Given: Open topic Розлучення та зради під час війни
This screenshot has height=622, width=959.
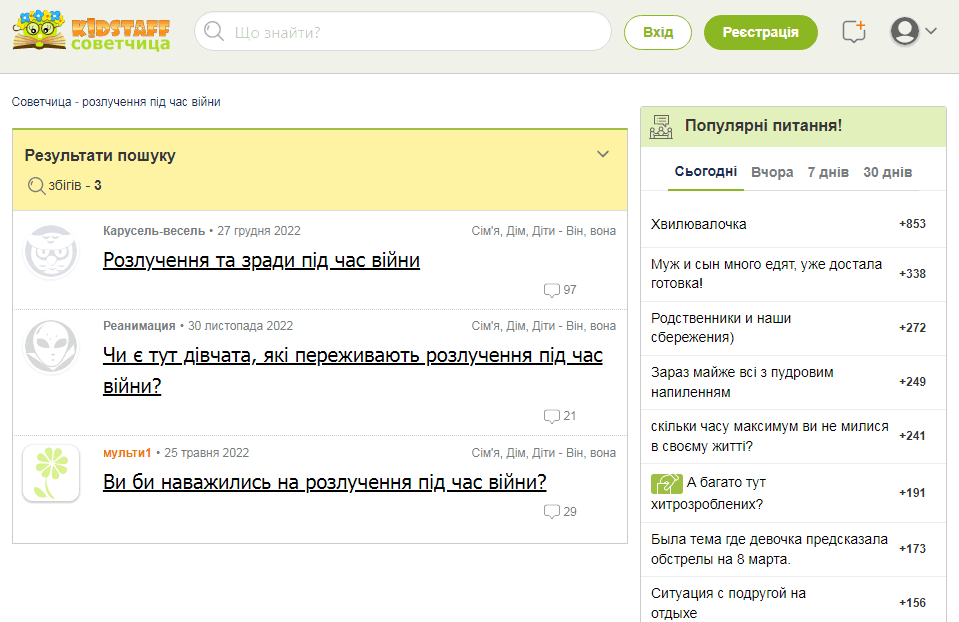Looking at the screenshot, I should (x=261, y=261).
